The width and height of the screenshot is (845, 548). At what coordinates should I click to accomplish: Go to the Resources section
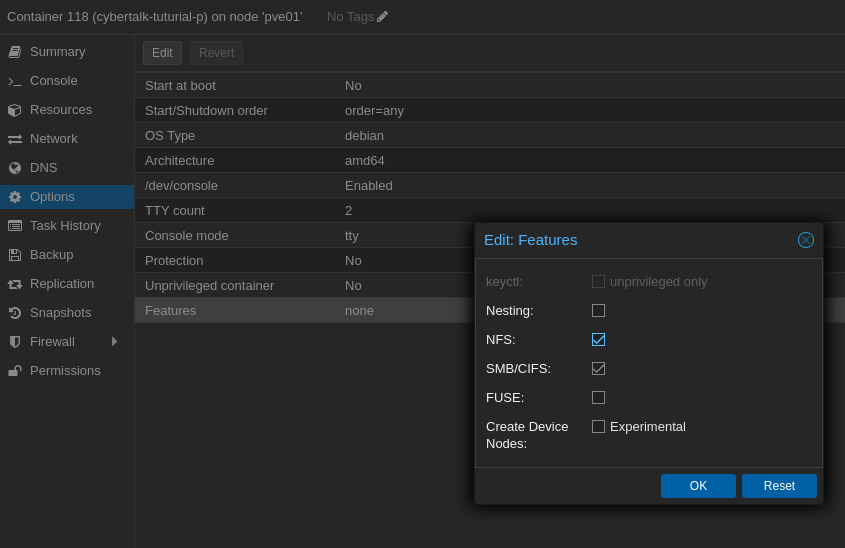tap(67, 110)
